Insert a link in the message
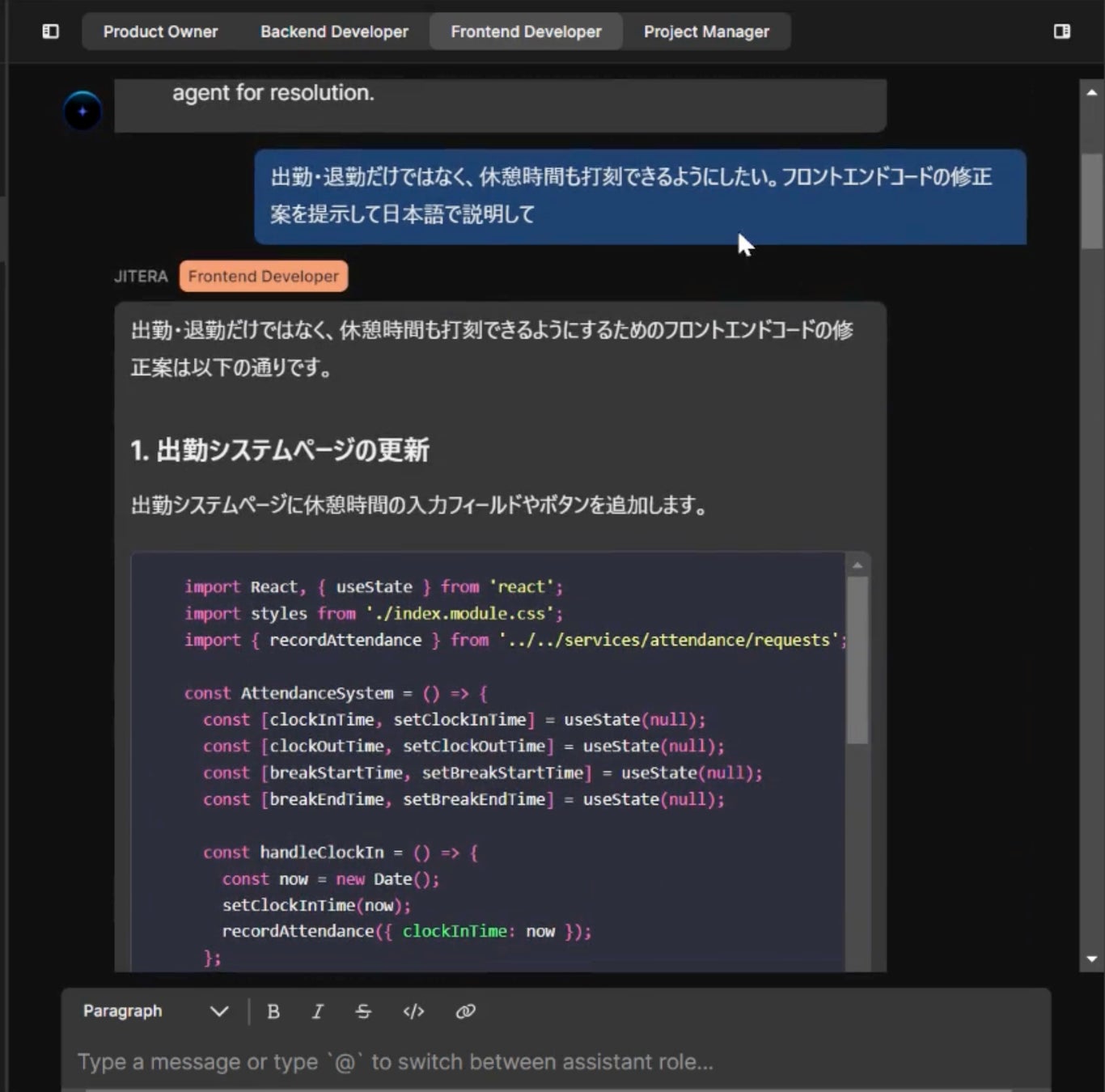The image size is (1105, 1092). 465,1011
